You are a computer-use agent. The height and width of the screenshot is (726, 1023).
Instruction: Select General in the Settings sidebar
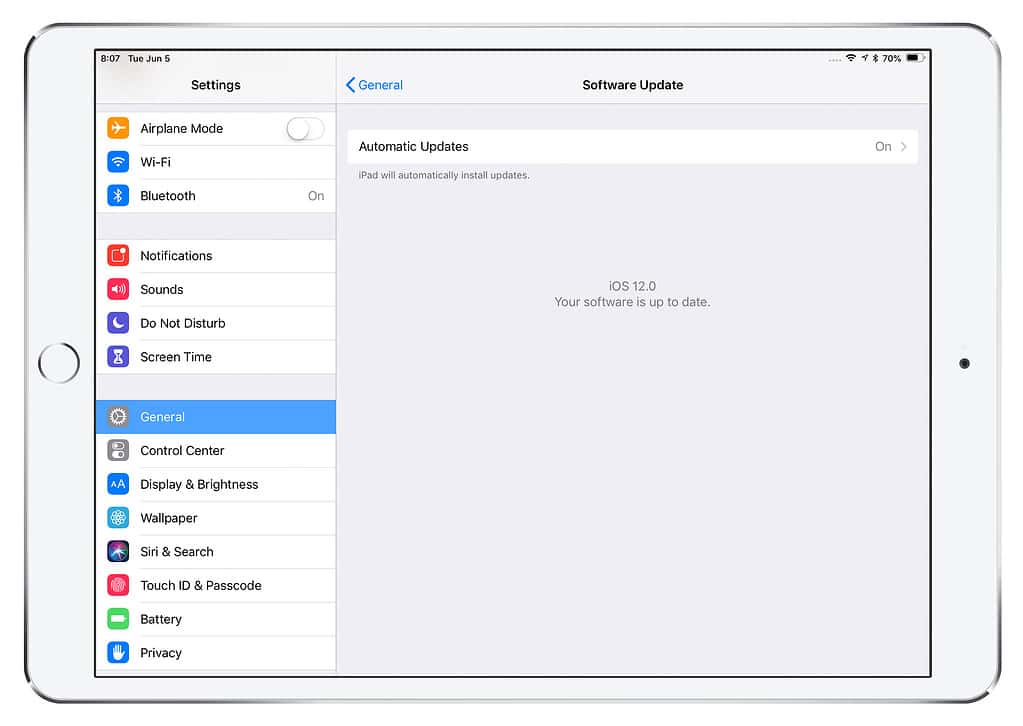pyautogui.click(x=216, y=417)
